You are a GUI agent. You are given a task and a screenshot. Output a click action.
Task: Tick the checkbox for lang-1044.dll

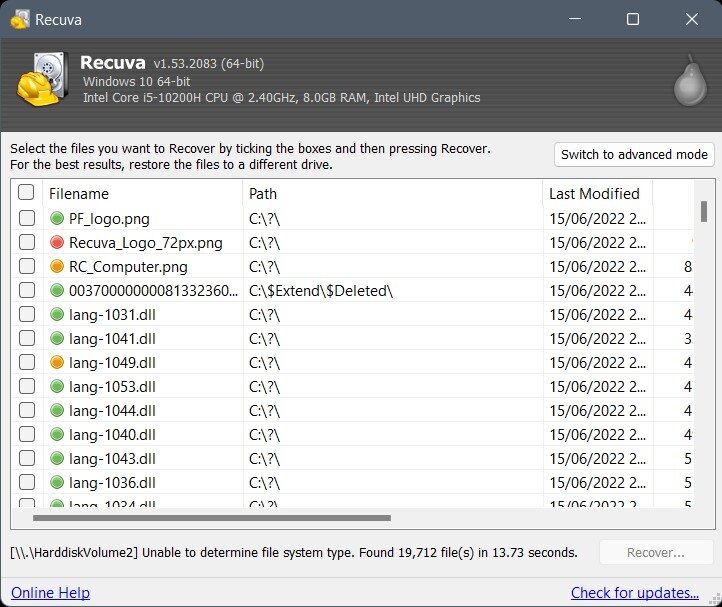pyautogui.click(x=27, y=410)
